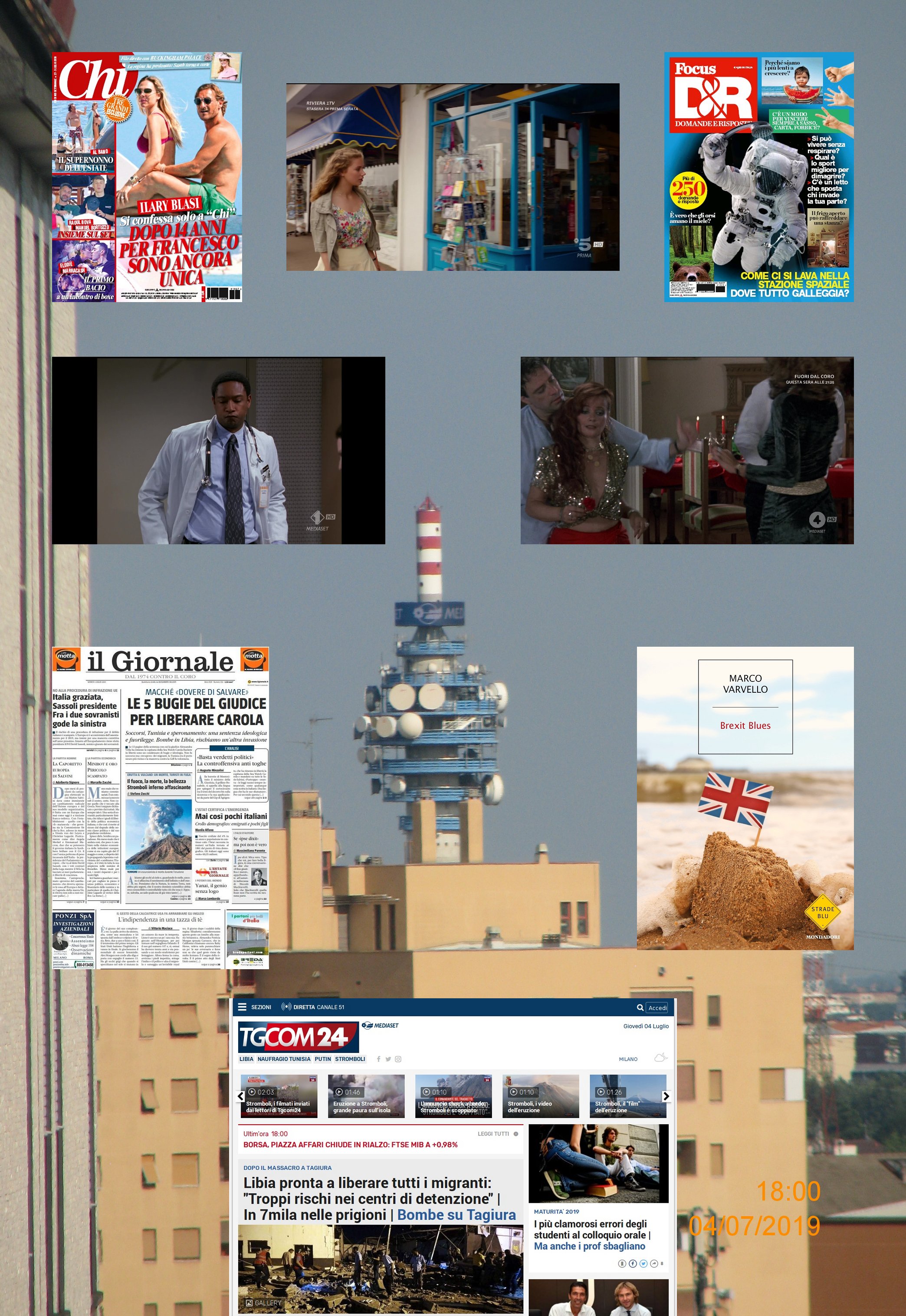Click the Maturità article share arrow
The width and height of the screenshot is (906, 1316).
(x=654, y=1263)
